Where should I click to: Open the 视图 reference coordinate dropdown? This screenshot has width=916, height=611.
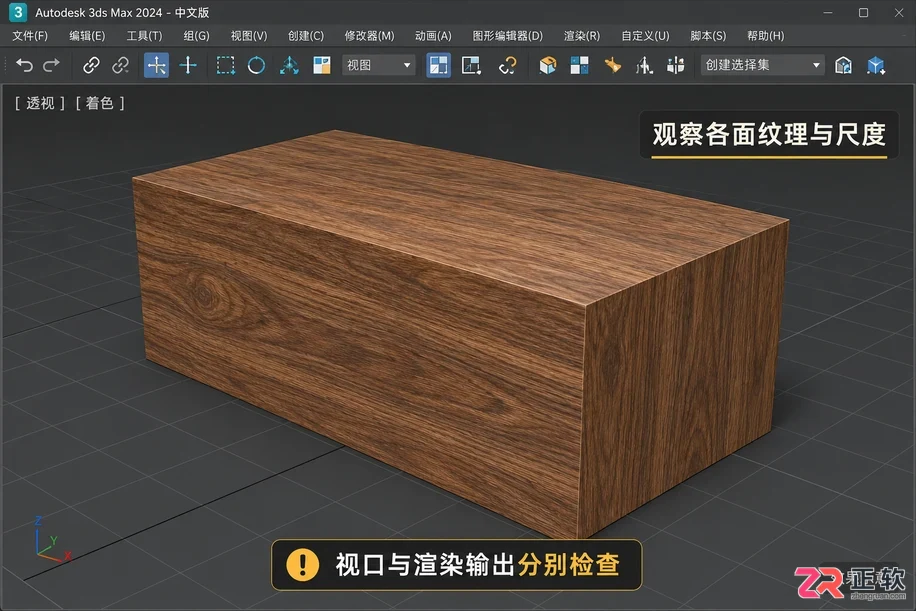click(x=379, y=65)
